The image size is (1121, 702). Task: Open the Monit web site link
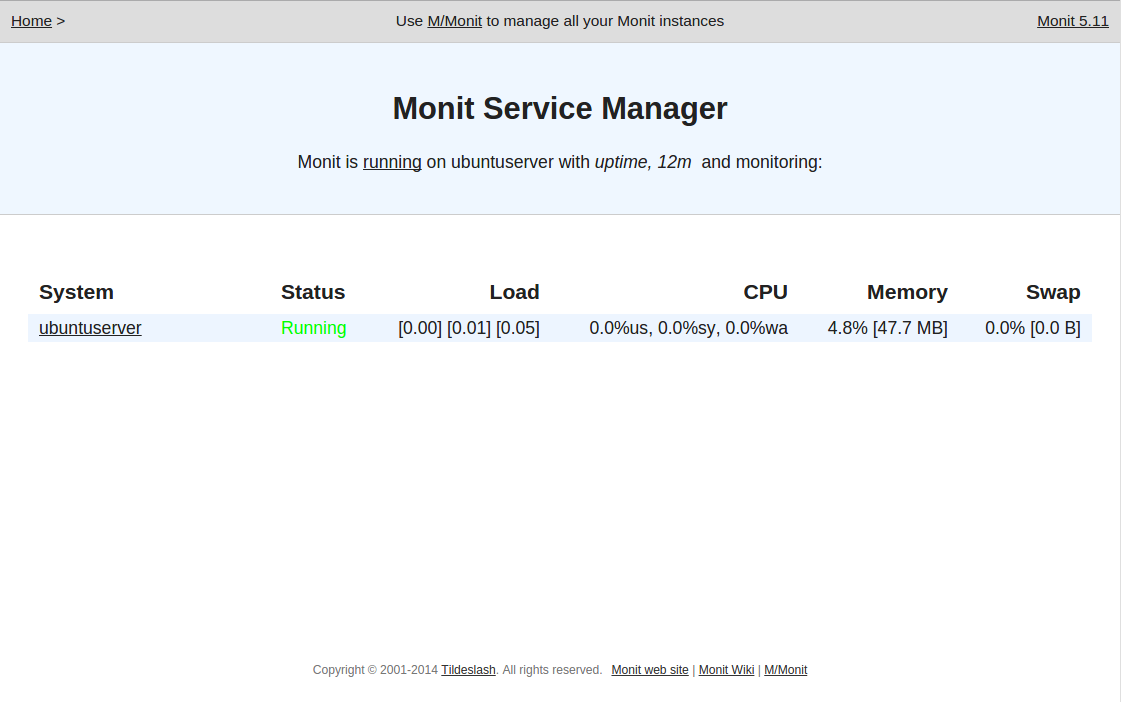pos(650,670)
